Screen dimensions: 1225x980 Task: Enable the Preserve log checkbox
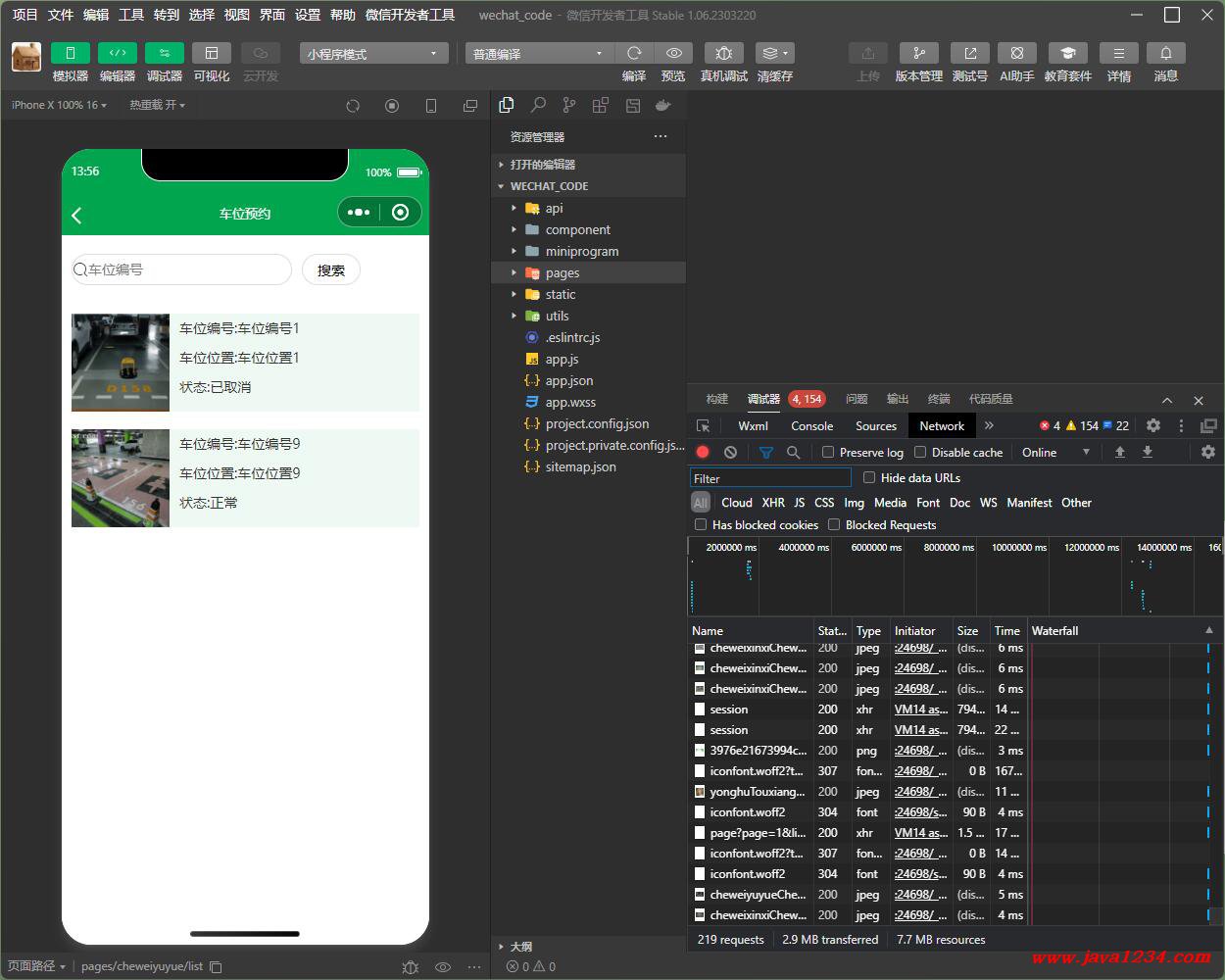828,452
